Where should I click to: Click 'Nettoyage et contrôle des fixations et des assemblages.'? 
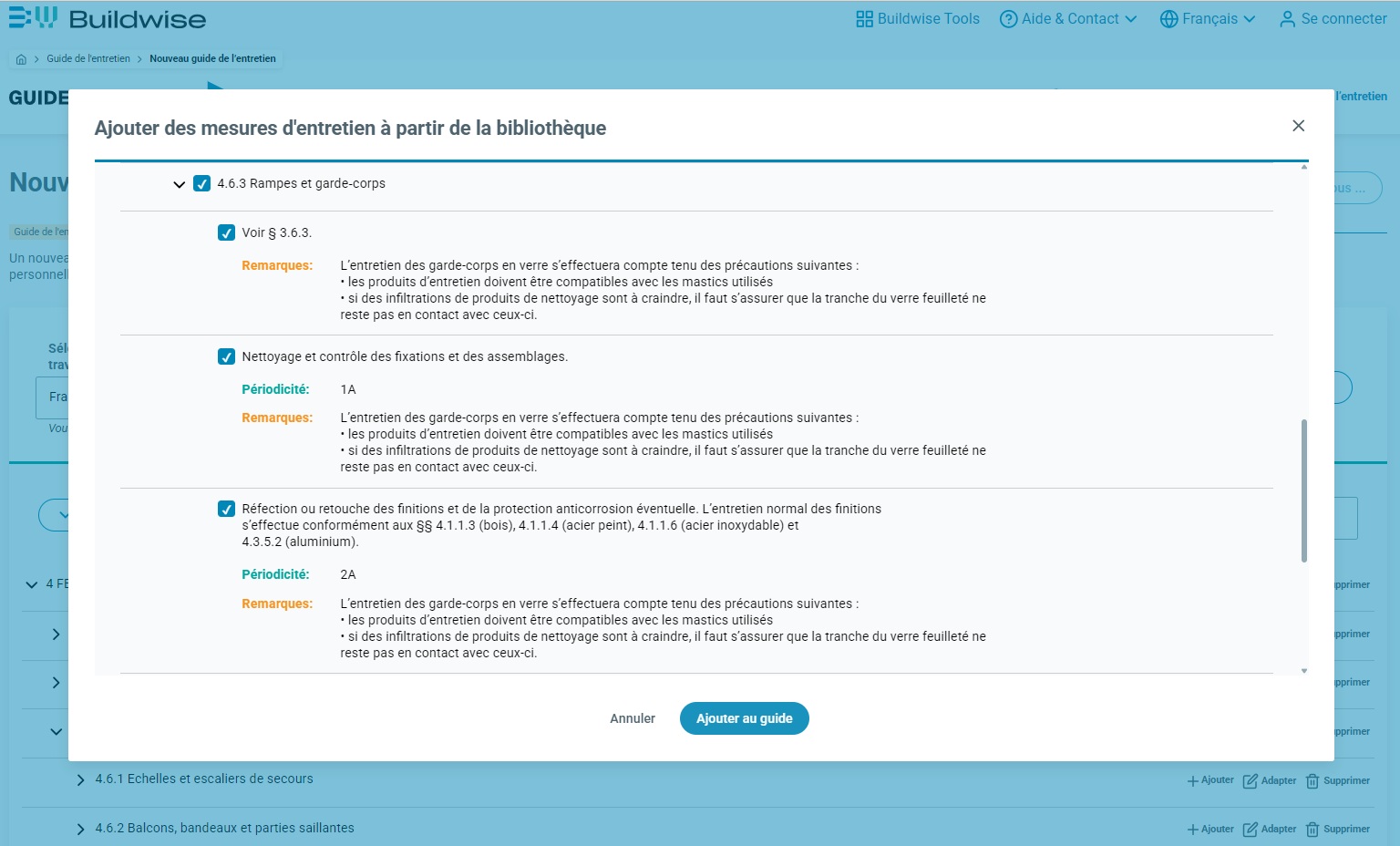click(x=405, y=356)
